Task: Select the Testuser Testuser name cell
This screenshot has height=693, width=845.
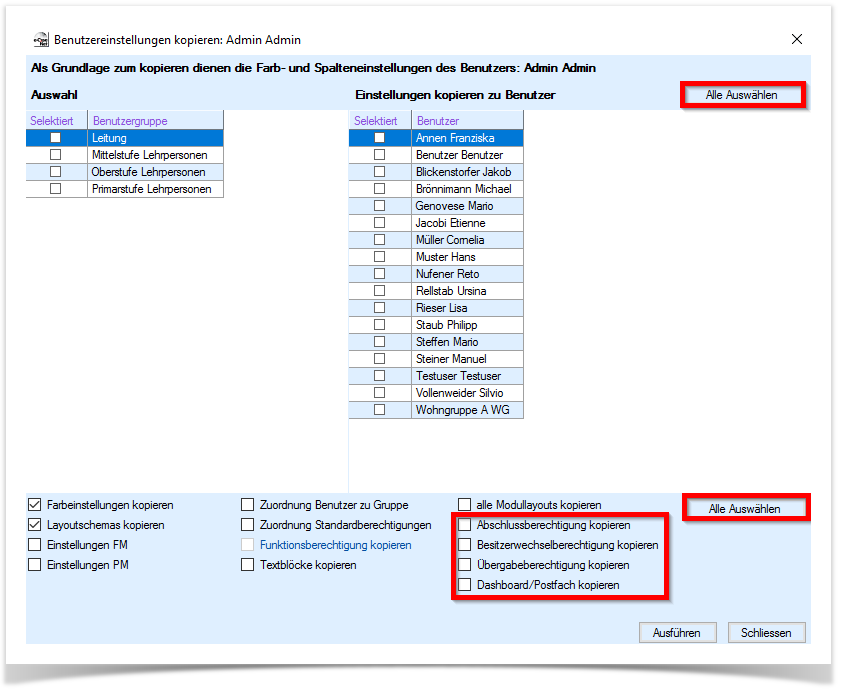Action: click(467, 376)
